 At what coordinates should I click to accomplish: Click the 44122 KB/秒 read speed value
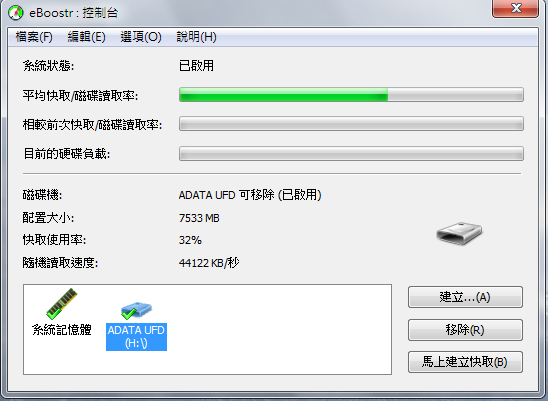click(x=209, y=263)
